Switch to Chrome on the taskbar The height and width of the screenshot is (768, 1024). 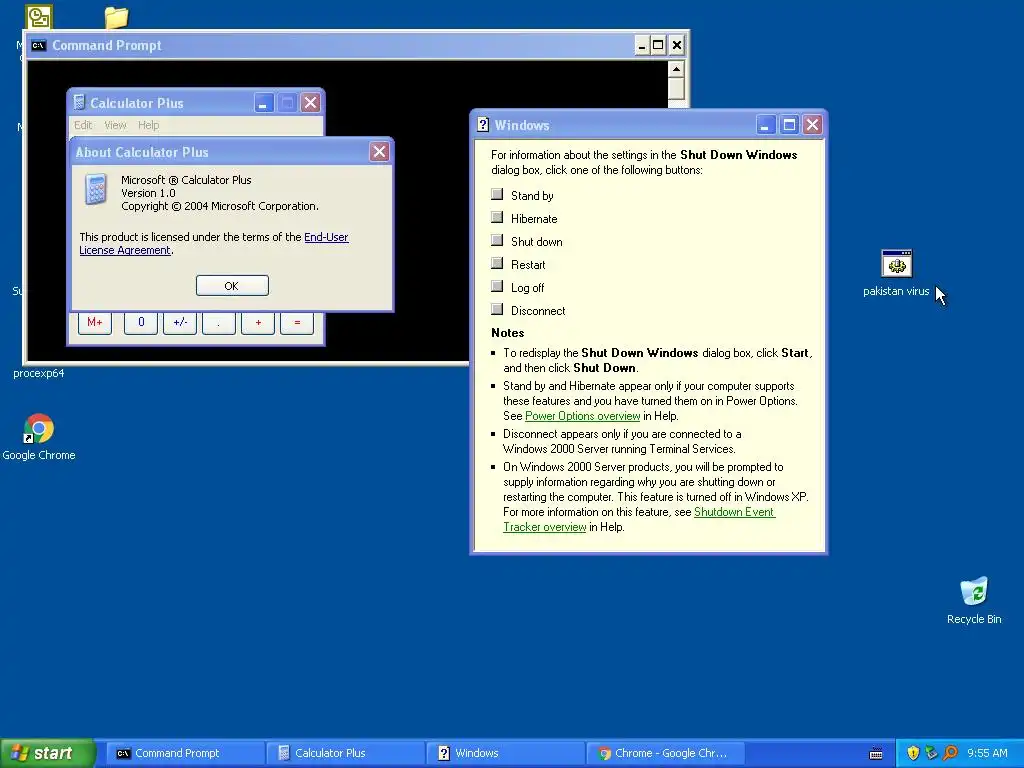tap(665, 753)
